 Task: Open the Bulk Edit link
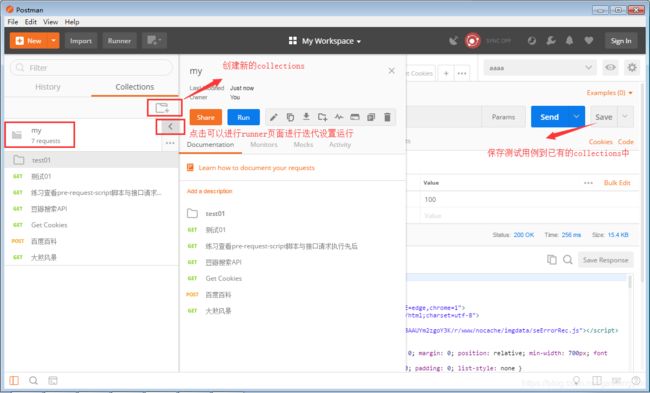click(x=617, y=183)
